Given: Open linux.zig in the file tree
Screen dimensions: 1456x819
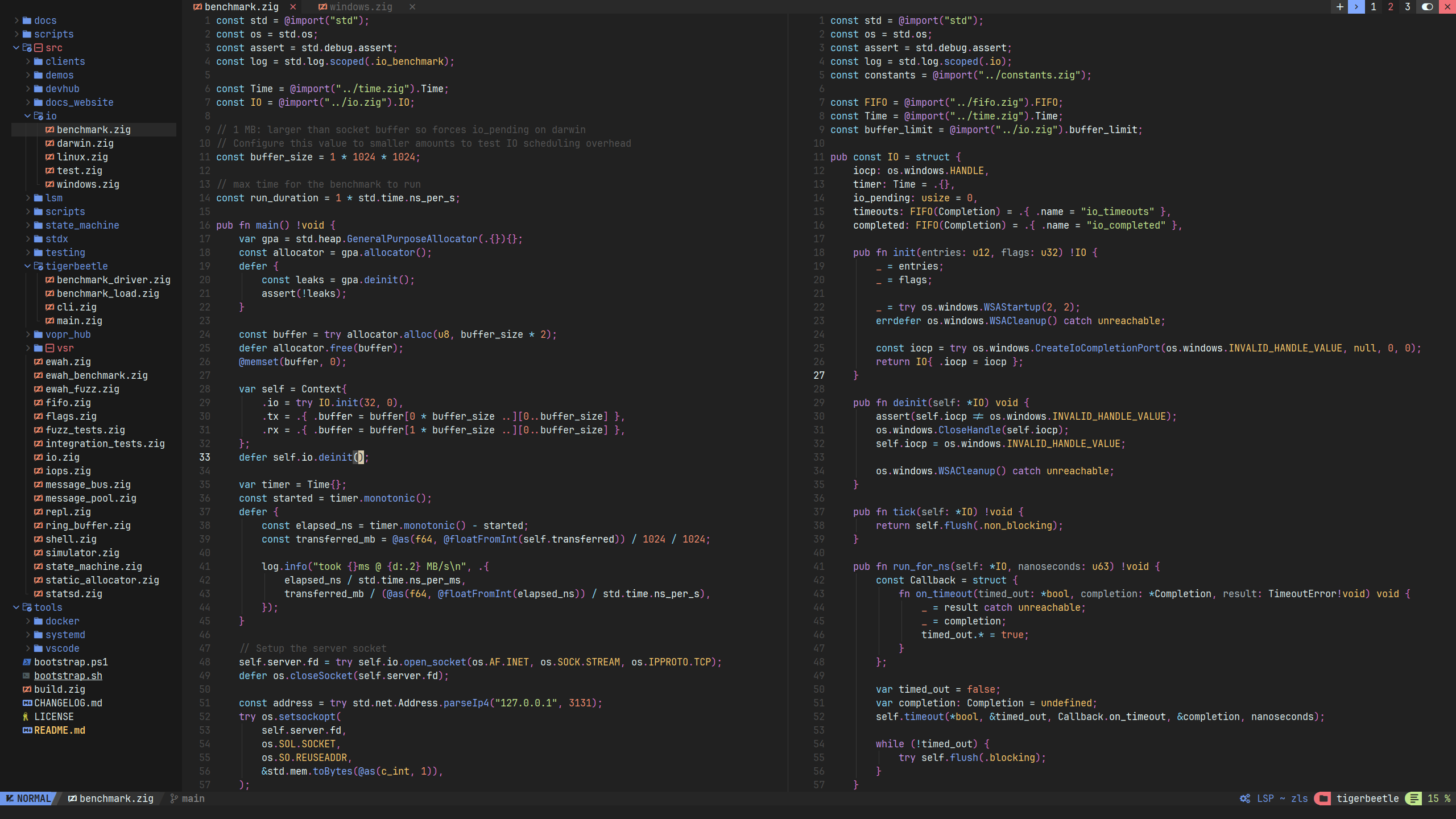Looking at the screenshot, I should pos(82,157).
